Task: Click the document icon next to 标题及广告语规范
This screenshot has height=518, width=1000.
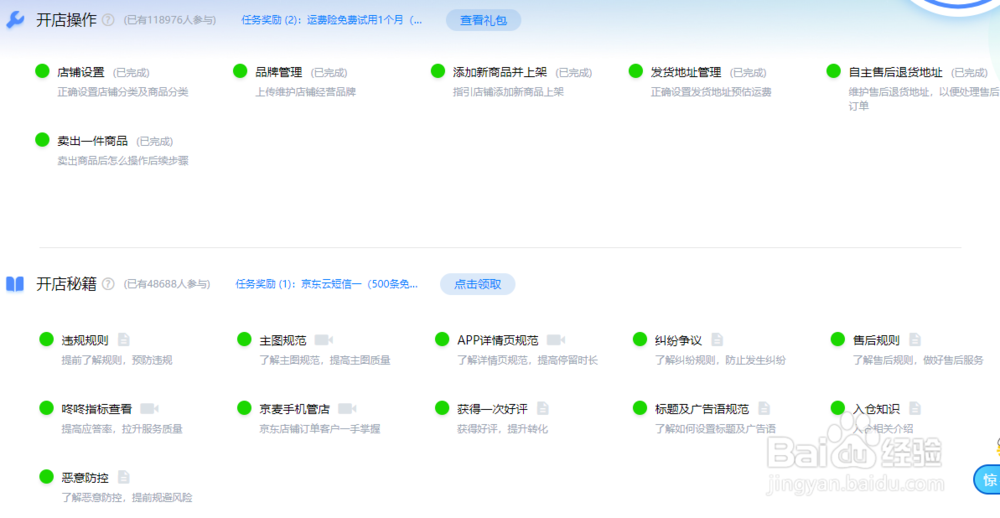Action: coord(764,408)
